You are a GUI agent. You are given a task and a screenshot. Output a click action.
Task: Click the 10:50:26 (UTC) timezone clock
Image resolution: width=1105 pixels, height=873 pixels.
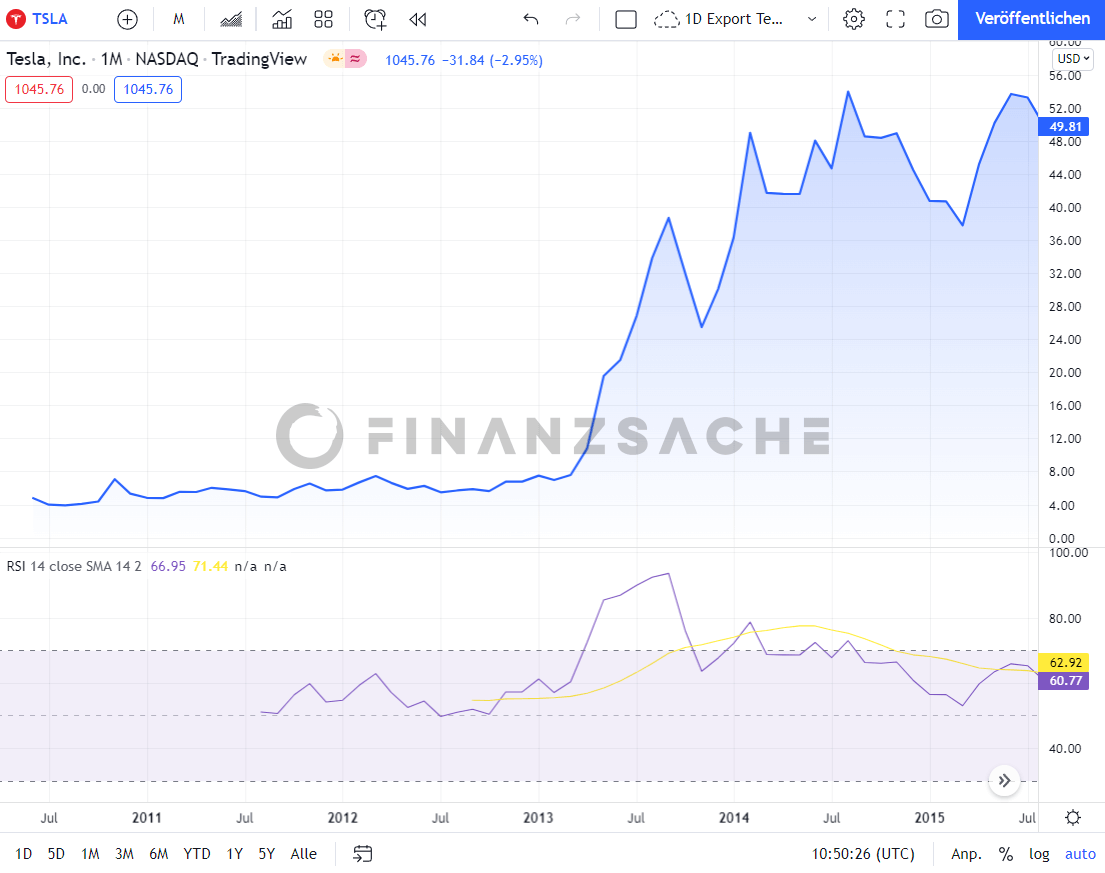(x=863, y=854)
